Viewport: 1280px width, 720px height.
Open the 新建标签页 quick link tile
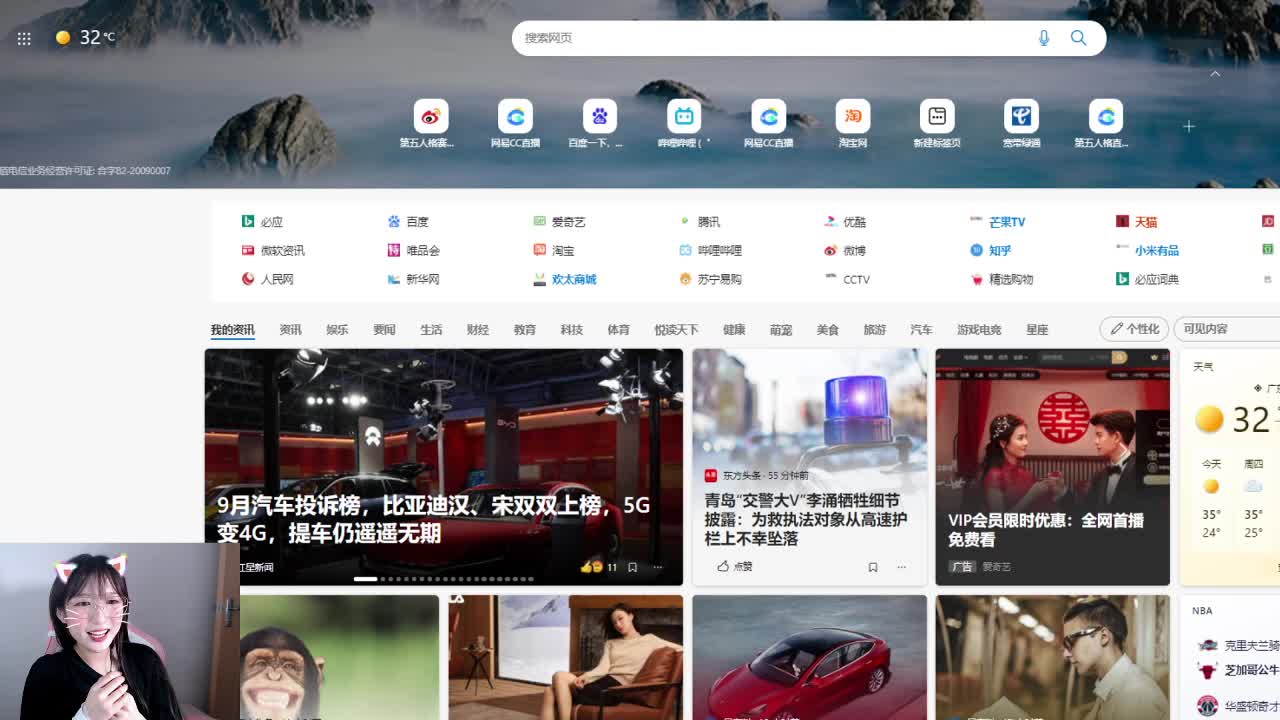(937, 125)
